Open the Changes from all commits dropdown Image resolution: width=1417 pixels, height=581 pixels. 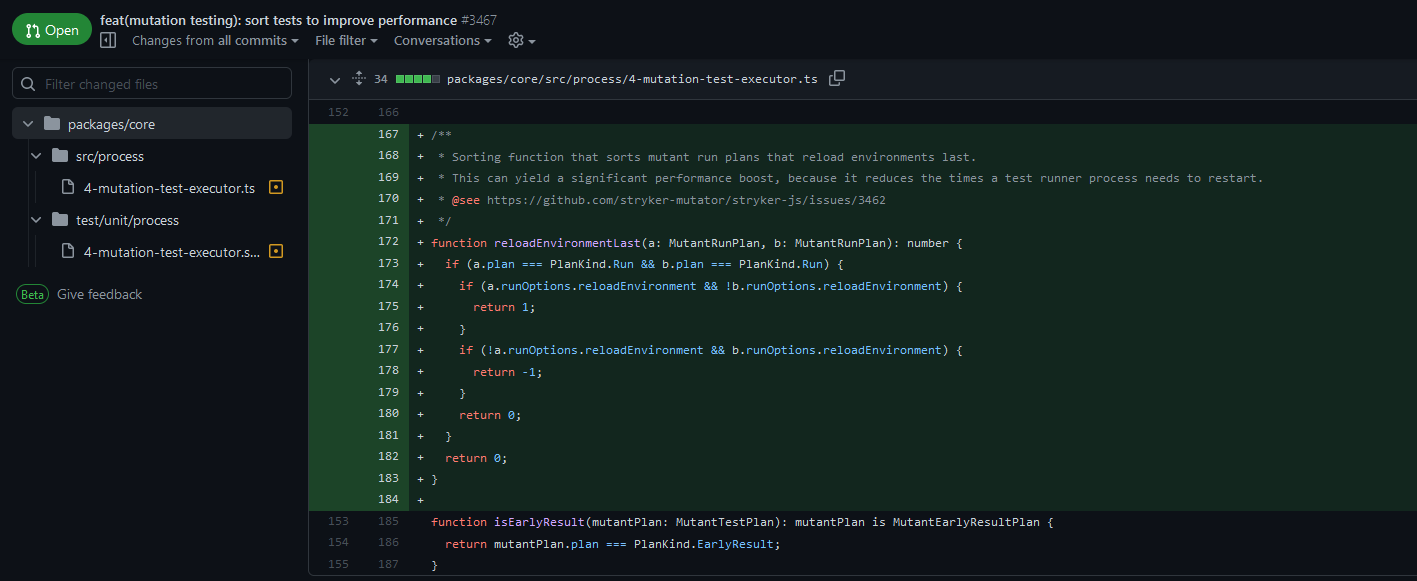(216, 41)
